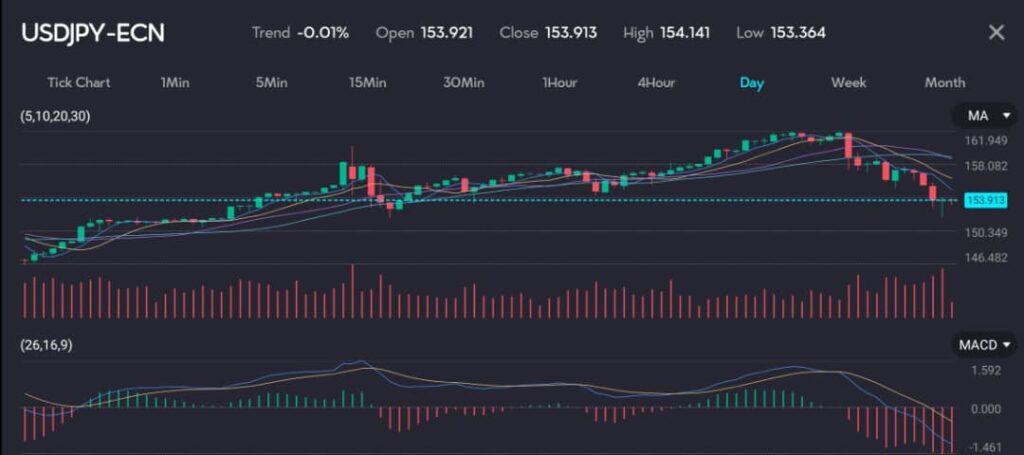Switch to the Tick Chart timeframe
Viewport: 1024px width, 455px height.
pyautogui.click(x=78, y=82)
